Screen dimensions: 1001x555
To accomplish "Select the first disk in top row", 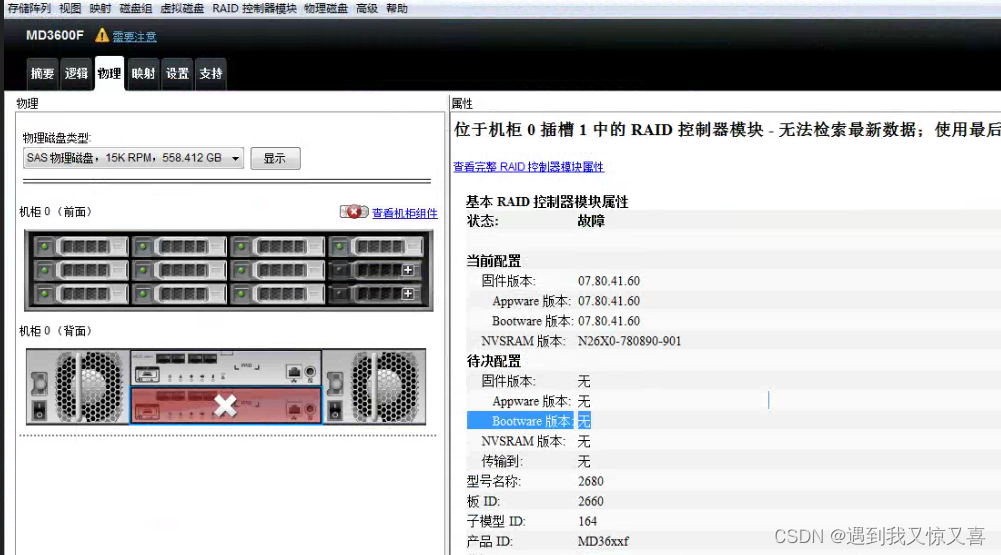I will click(80, 246).
